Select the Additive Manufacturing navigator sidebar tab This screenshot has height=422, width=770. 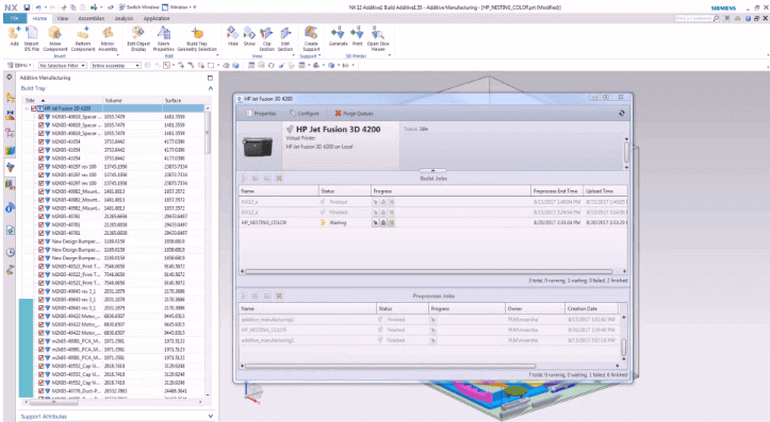tap(10, 167)
